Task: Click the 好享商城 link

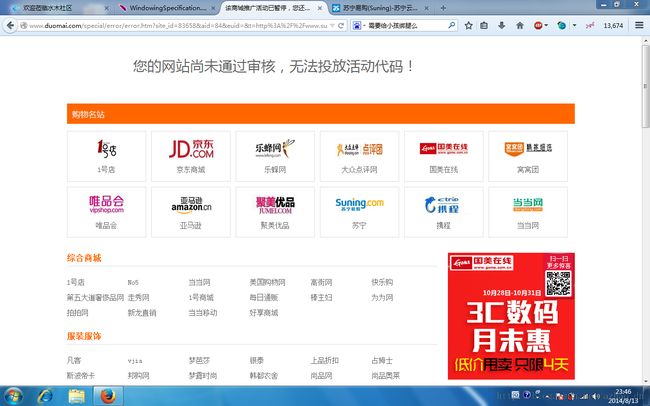Action: coord(264,313)
